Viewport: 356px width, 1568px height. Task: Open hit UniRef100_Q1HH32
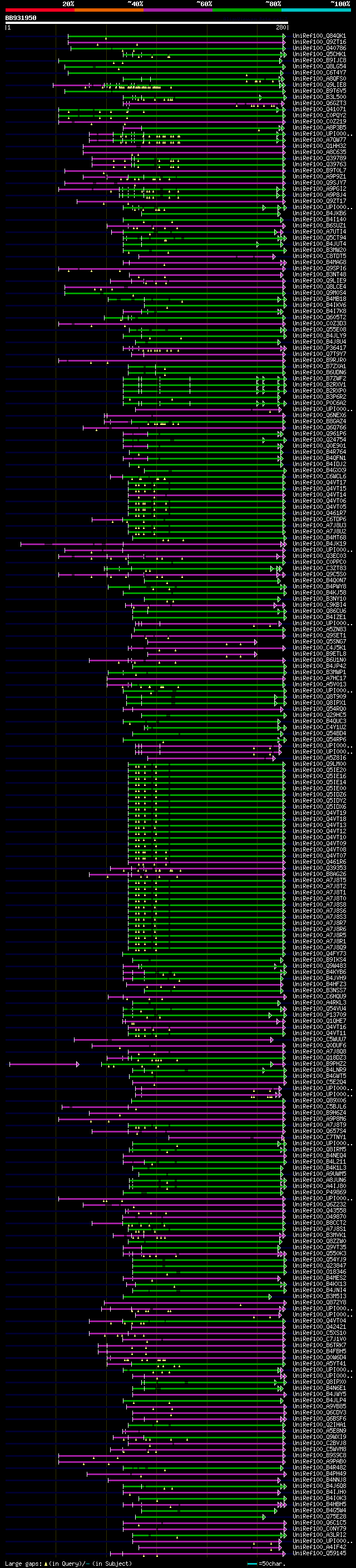point(319,146)
